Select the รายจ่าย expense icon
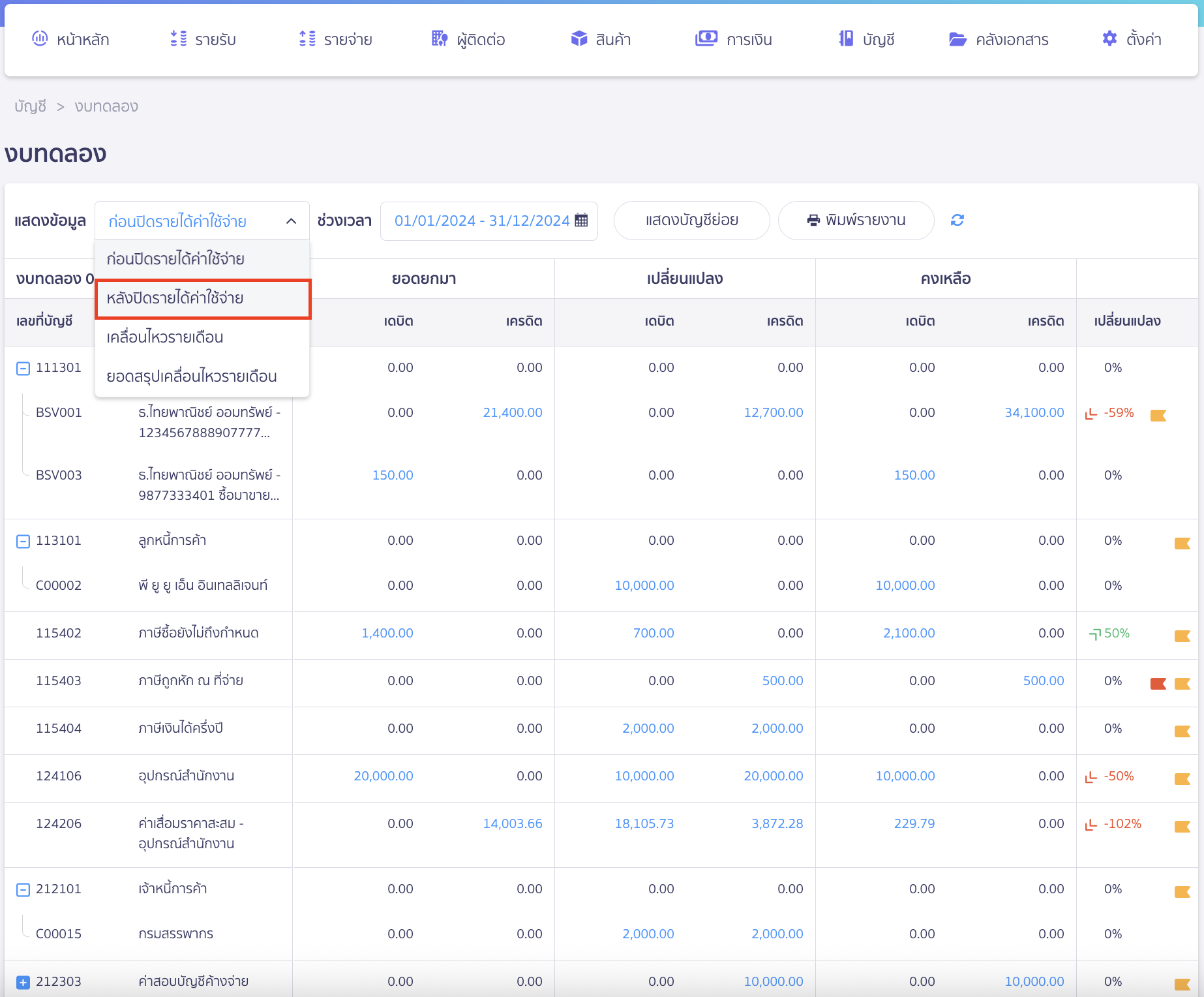This screenshot has height=997, width=1204. coord(305,38)
